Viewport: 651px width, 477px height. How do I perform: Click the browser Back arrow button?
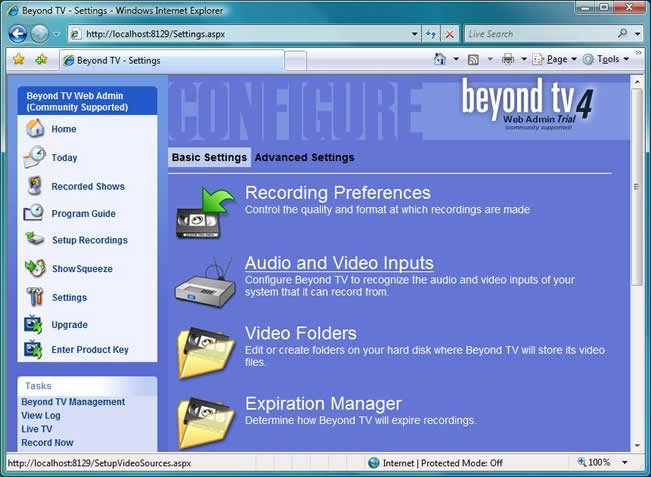pos(18,34)
